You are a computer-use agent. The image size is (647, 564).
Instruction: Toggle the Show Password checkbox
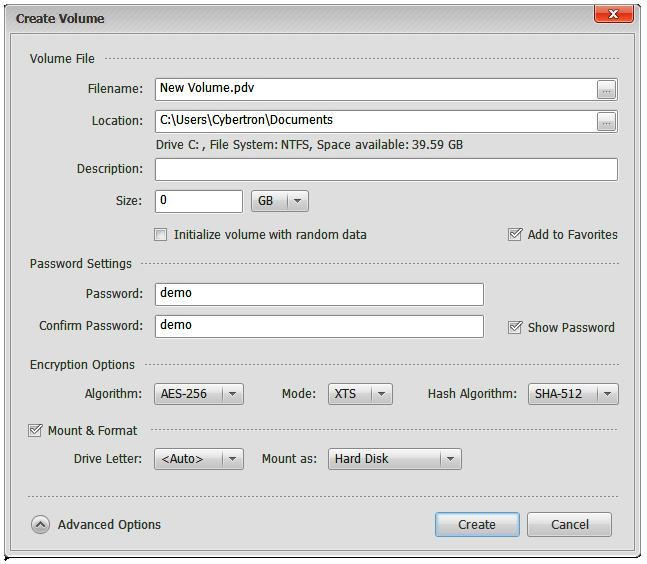515,327
